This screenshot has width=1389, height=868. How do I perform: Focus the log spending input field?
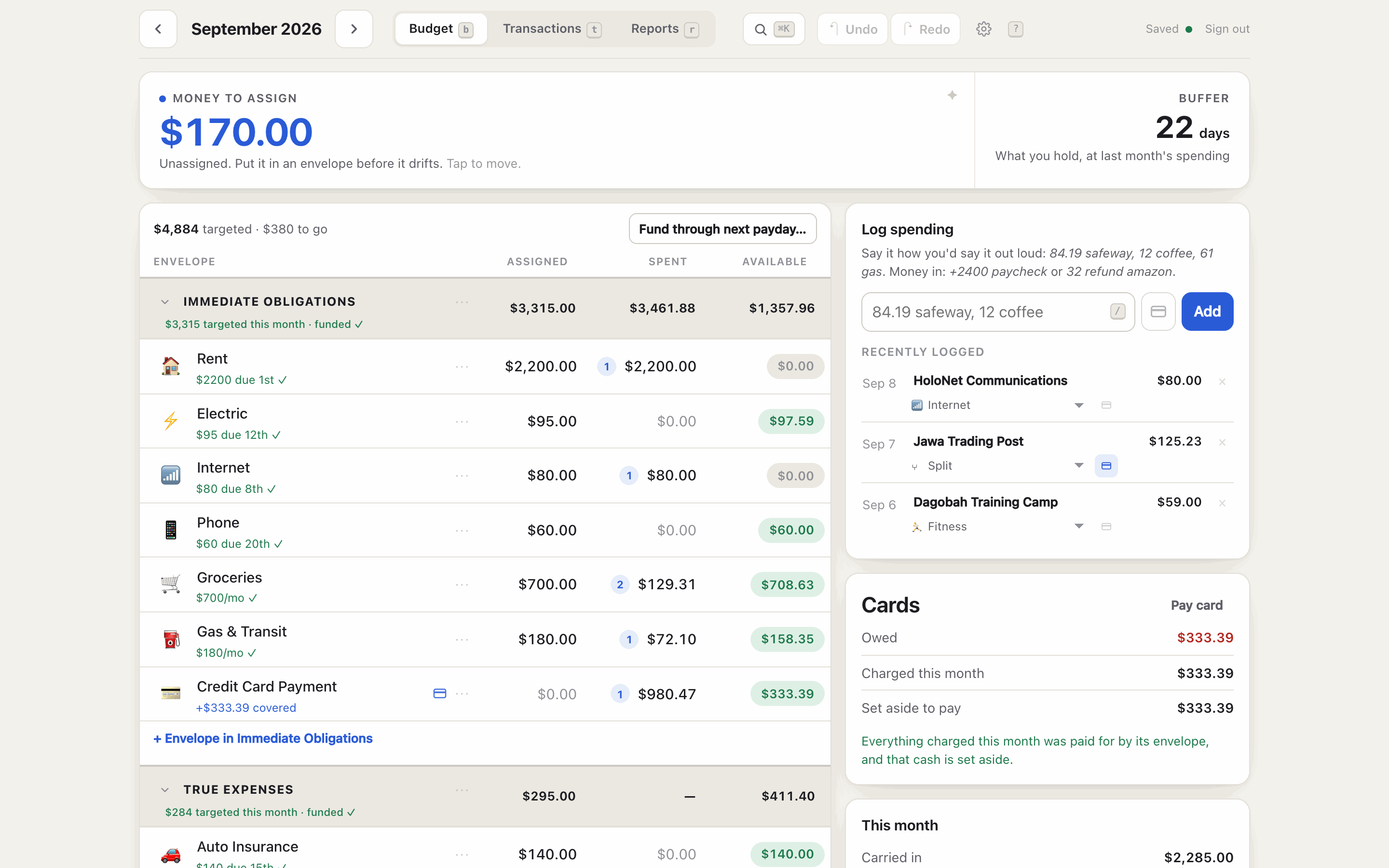[997, 312]
